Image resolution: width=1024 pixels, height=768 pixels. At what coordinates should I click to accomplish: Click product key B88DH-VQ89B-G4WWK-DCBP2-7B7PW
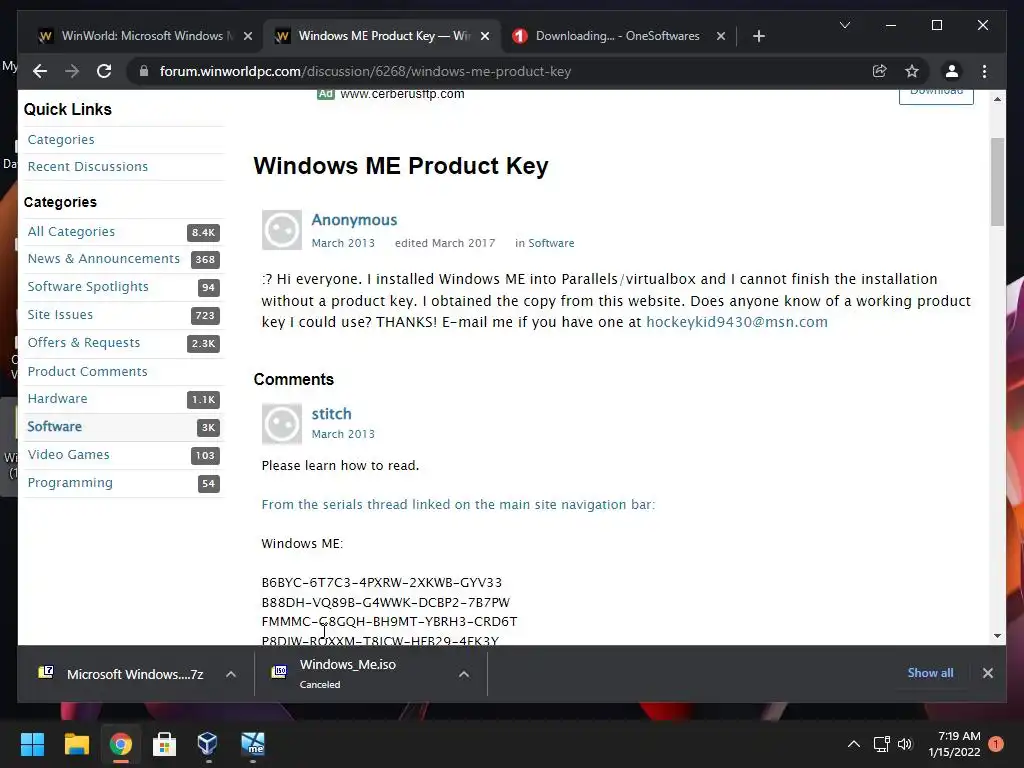[385, 602]
